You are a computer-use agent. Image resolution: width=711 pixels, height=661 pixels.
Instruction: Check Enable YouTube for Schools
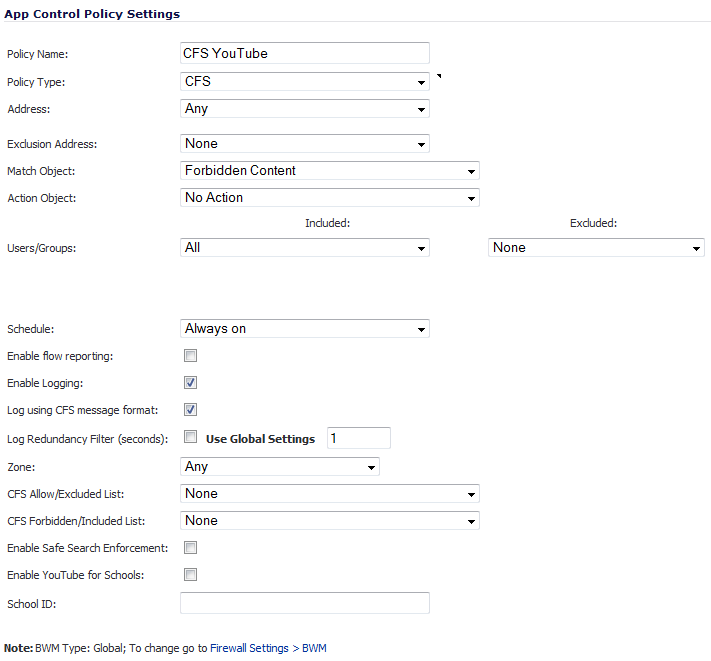[190, 575]
